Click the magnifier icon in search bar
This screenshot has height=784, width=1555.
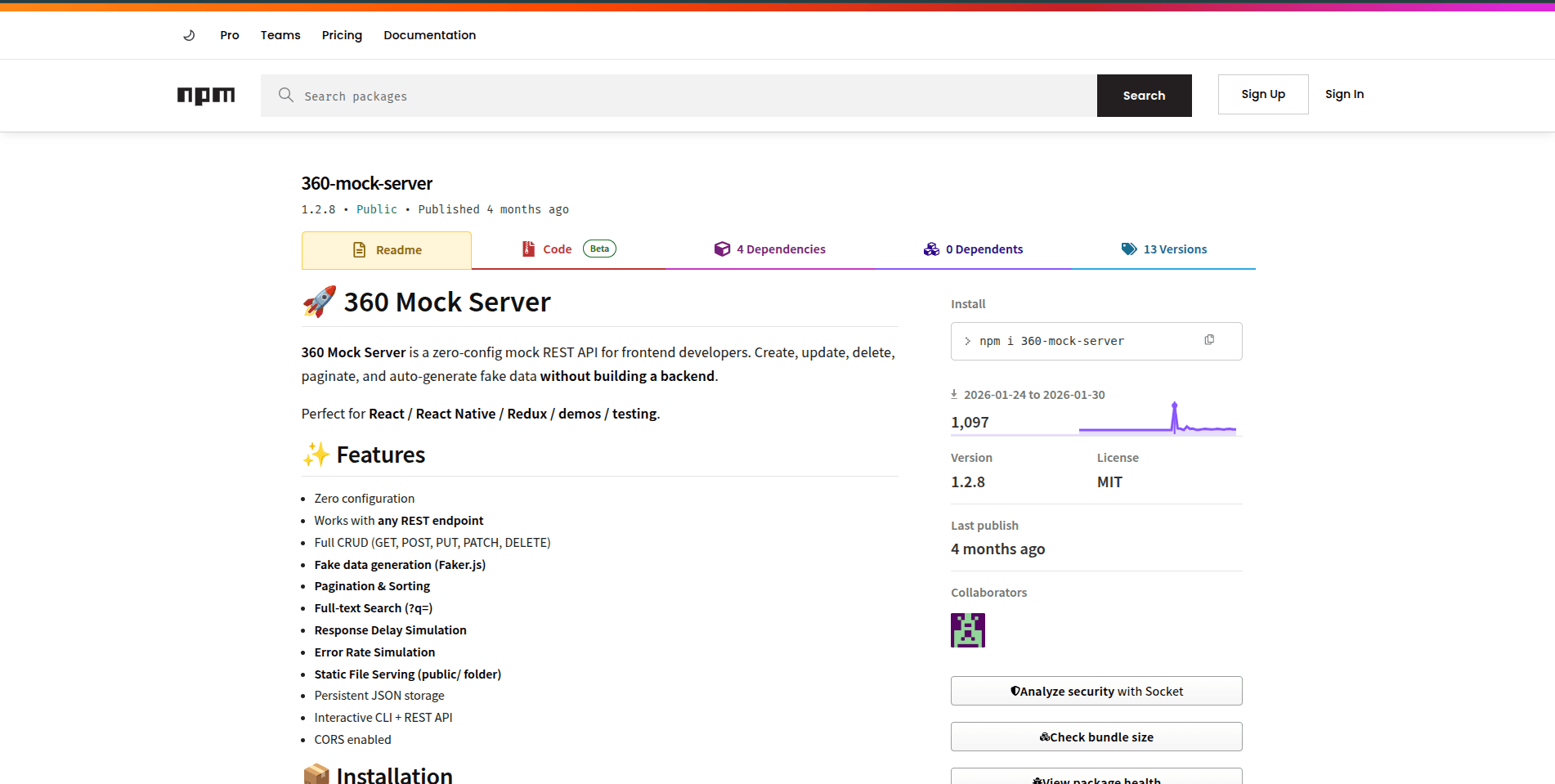[x=285, y=95]
